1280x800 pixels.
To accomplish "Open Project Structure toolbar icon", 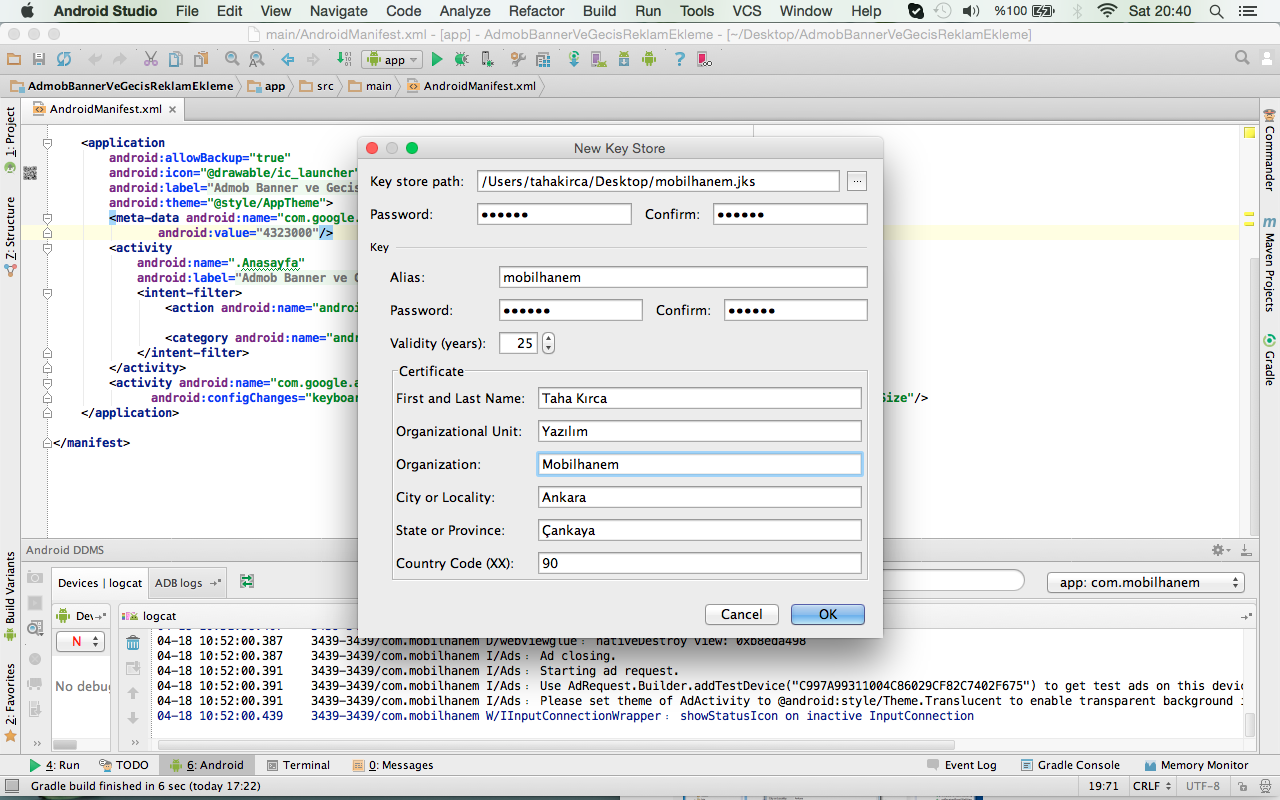I will (543, 59).
